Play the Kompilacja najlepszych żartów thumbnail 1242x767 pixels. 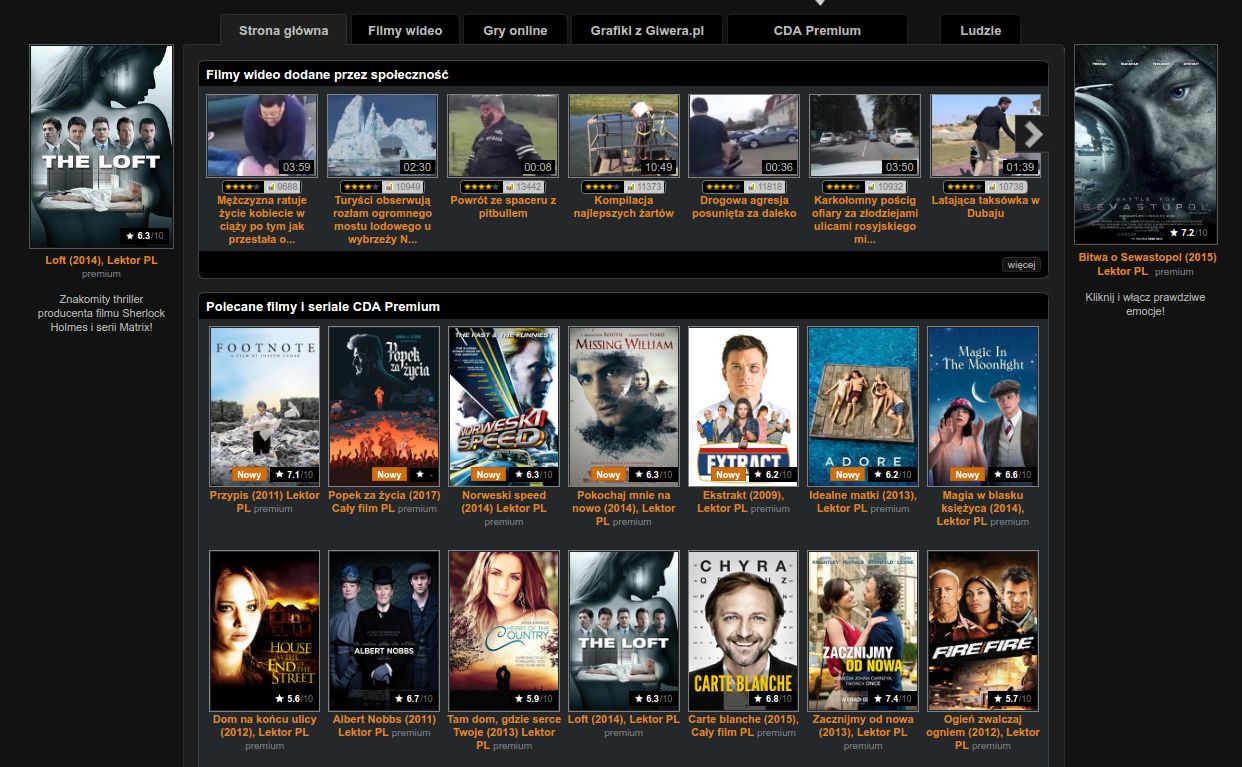click(x=624, y=136)
